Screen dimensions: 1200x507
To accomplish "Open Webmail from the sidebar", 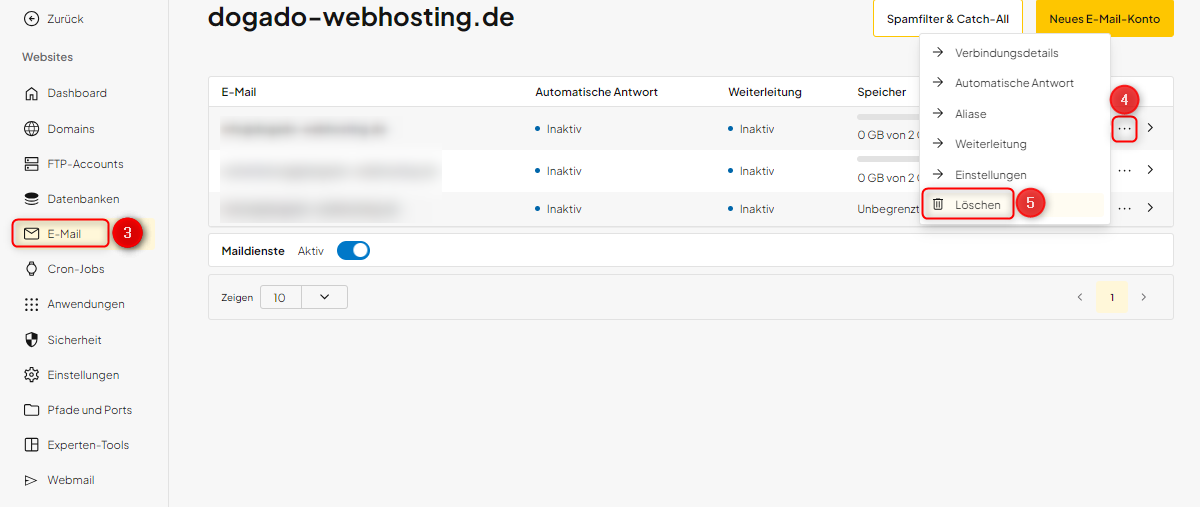I will pyautogui.click(x=70, y=480).
